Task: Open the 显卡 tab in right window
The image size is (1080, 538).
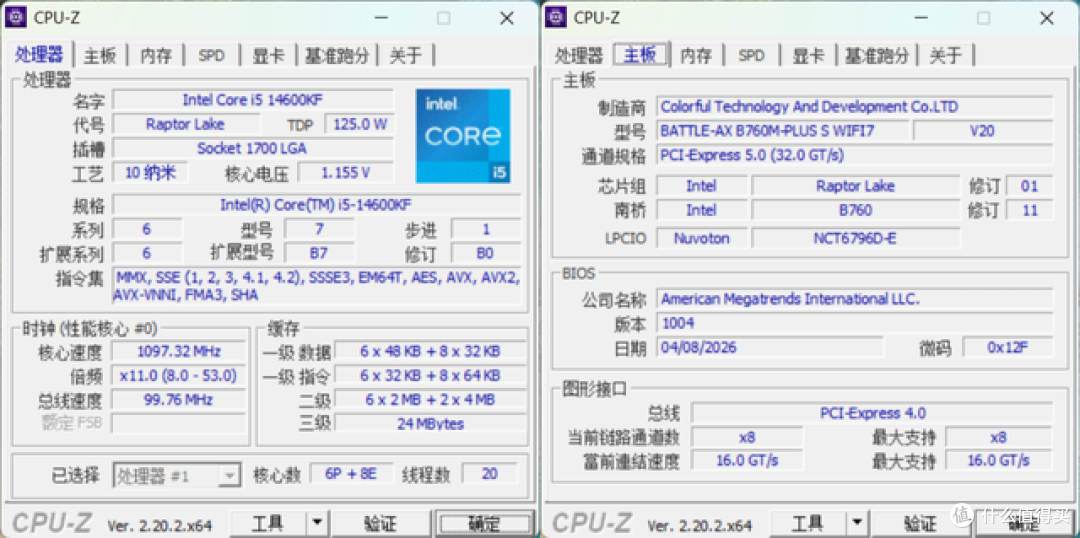Action: 809,56
